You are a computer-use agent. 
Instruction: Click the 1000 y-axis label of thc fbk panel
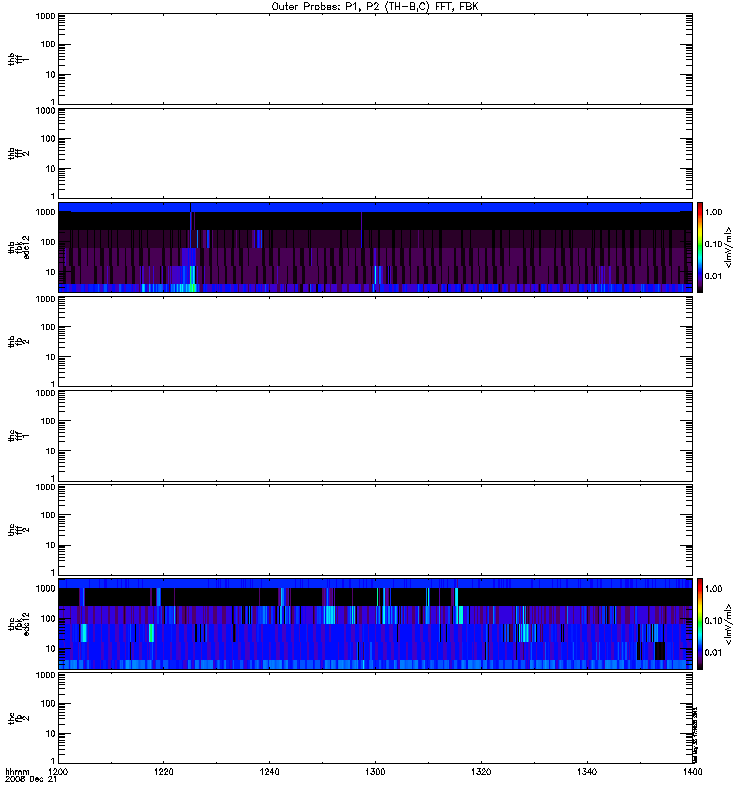(45, 589)
